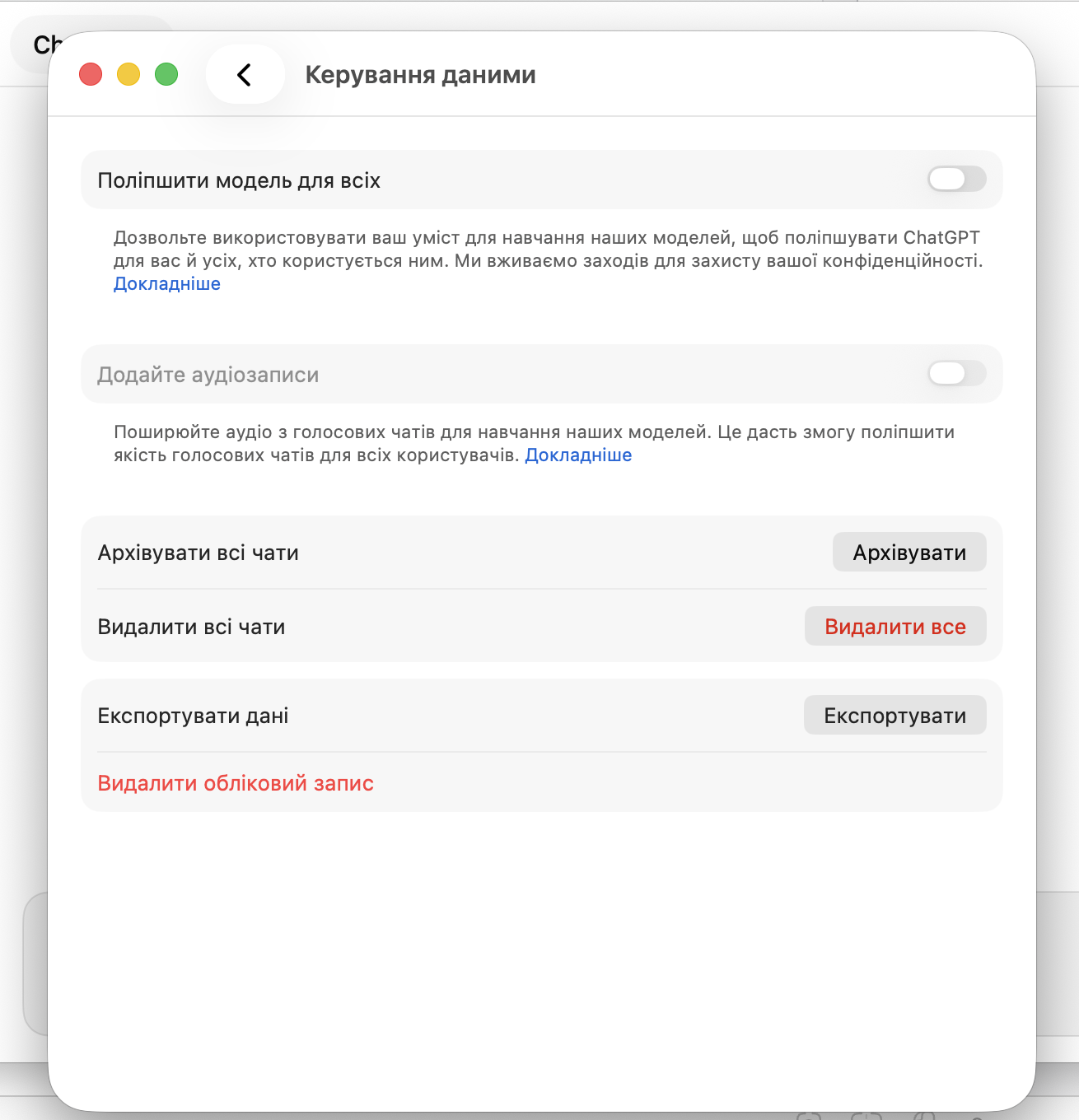Open Докладніше link about voice chat audio
Viewport: 1079px width, 1120px height.
point(578,455)
